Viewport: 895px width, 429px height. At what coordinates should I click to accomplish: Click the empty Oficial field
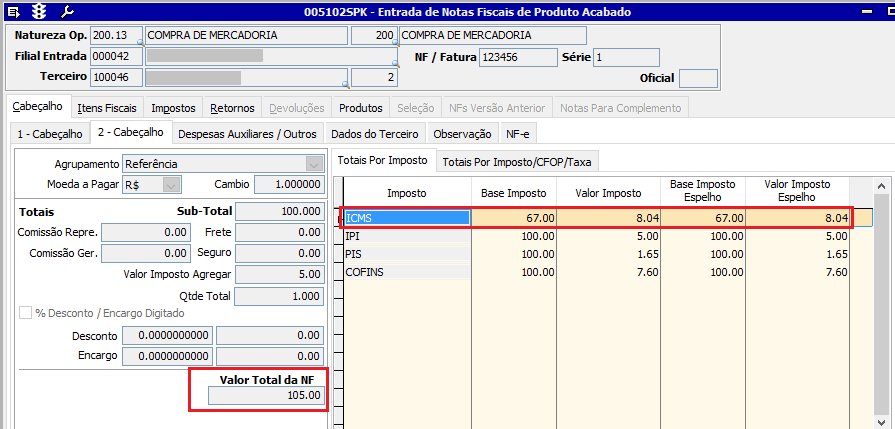point(698,79)
